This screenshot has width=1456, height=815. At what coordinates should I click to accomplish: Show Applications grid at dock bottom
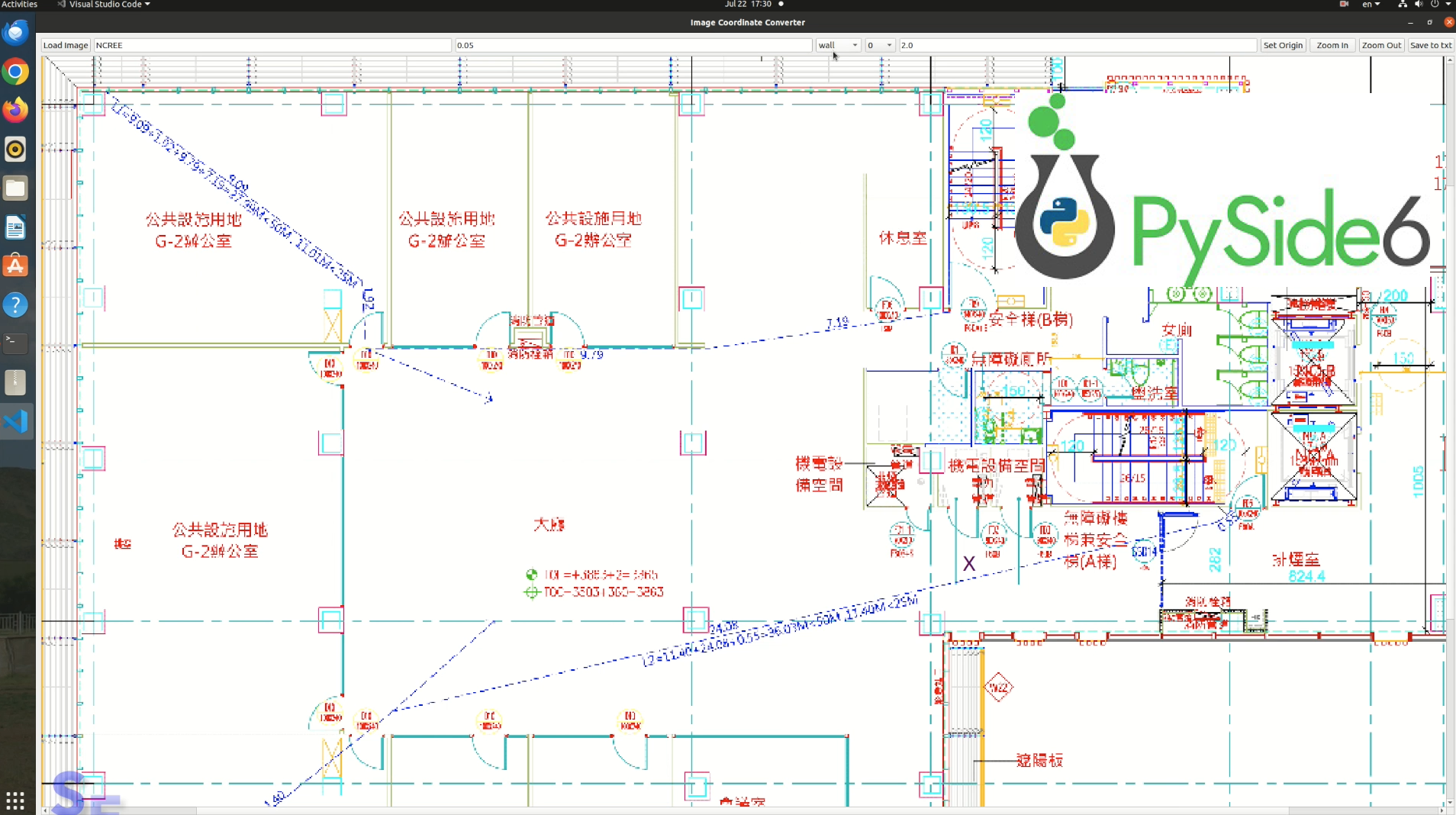click(x=15, y=801)
